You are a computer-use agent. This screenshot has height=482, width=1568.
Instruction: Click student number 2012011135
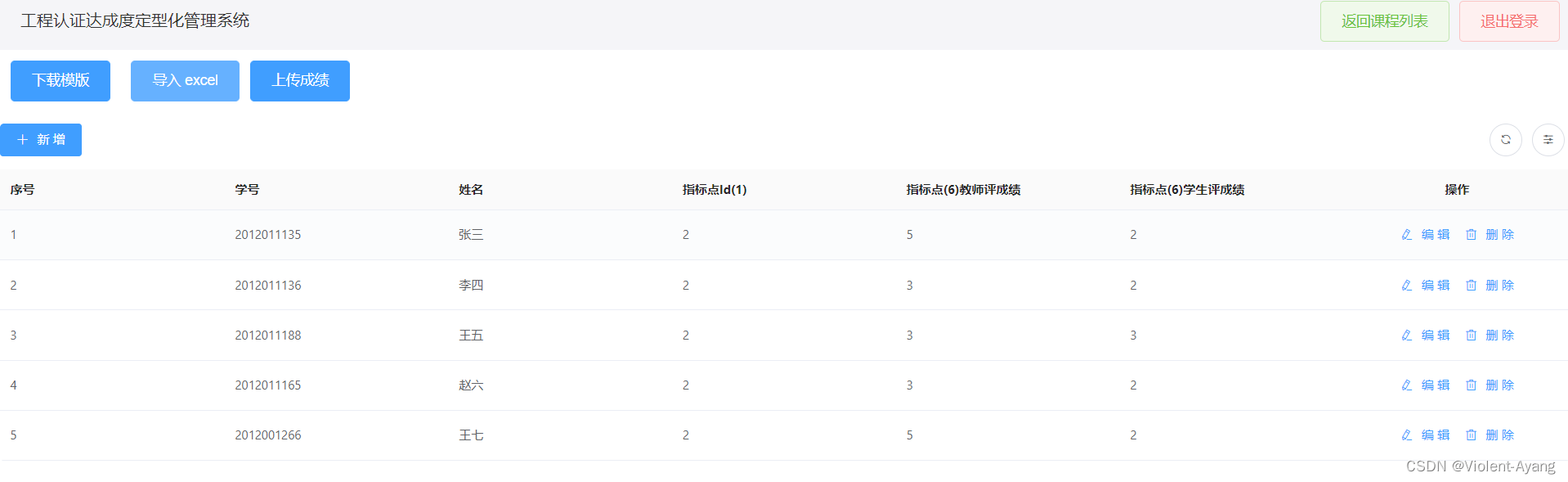pos(268,235)
